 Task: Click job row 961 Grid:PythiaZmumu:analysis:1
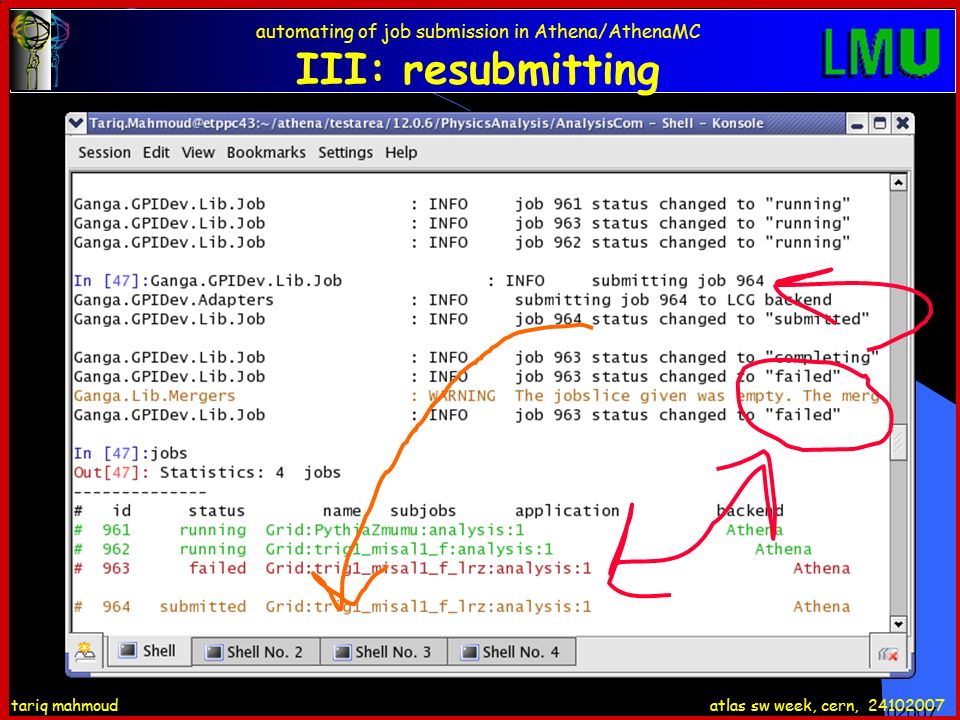[x=428, y=530]
